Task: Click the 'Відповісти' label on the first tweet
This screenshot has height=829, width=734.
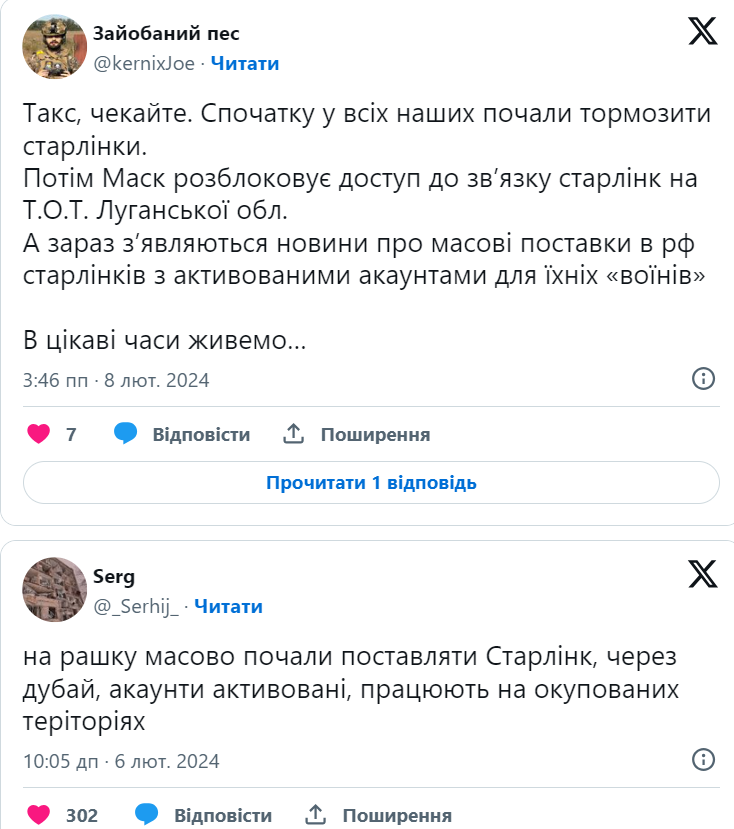Action: click(201, 434)
